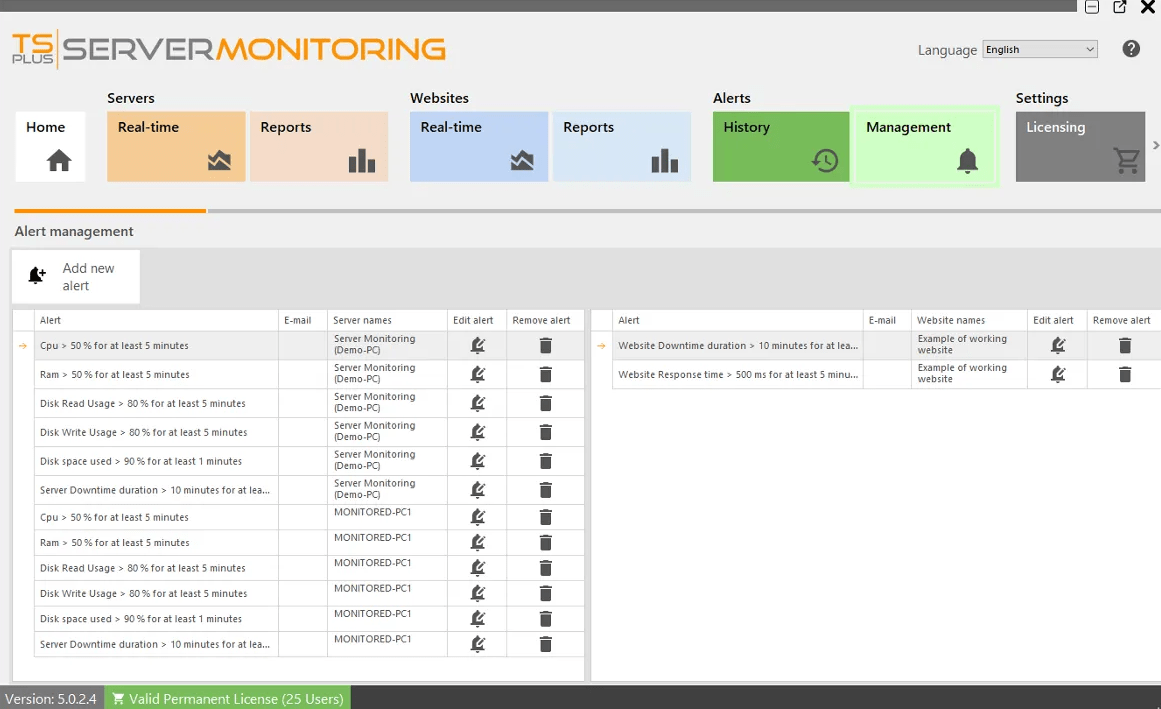Click the TSplus Server Monitoring logo
This screenshot has height=709, width=1161.
coord(229,49)
